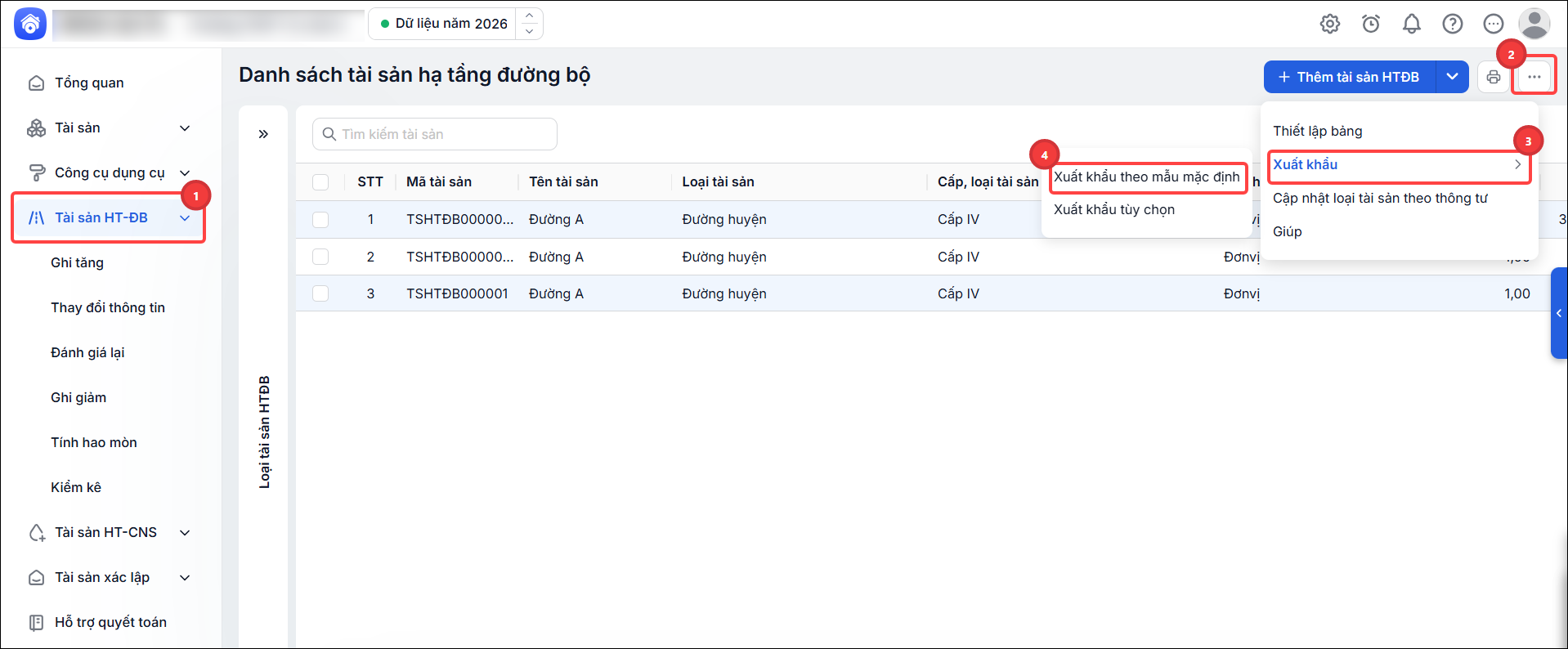
Task: Open Đánh giá lại in sidebar
Action: (x=87, y=352)
